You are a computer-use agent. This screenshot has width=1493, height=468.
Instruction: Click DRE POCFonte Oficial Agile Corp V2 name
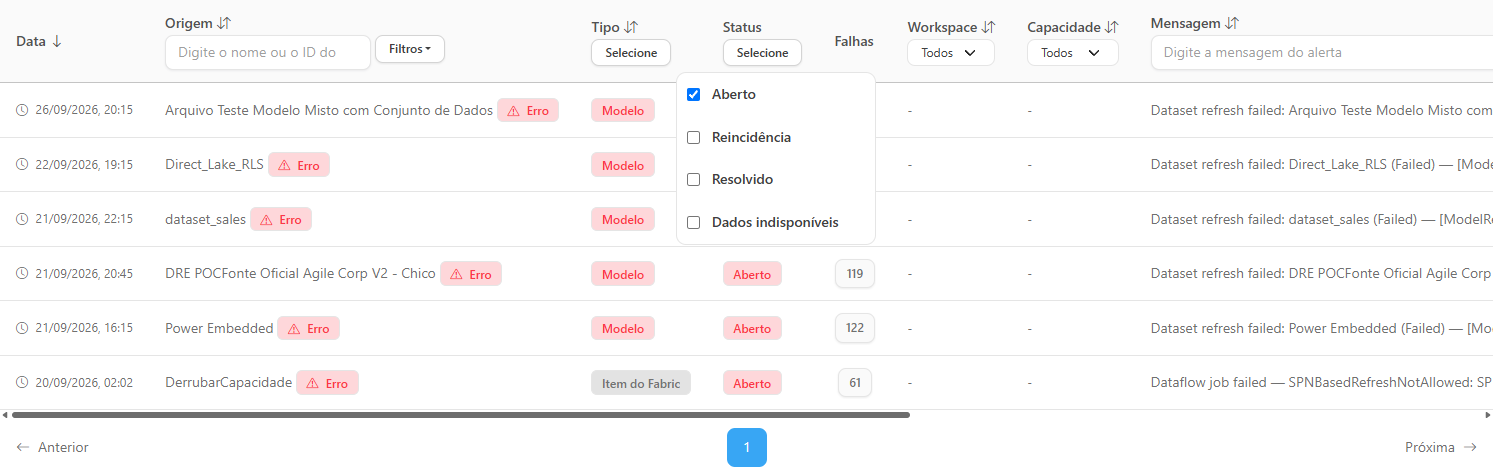[300, 273]
